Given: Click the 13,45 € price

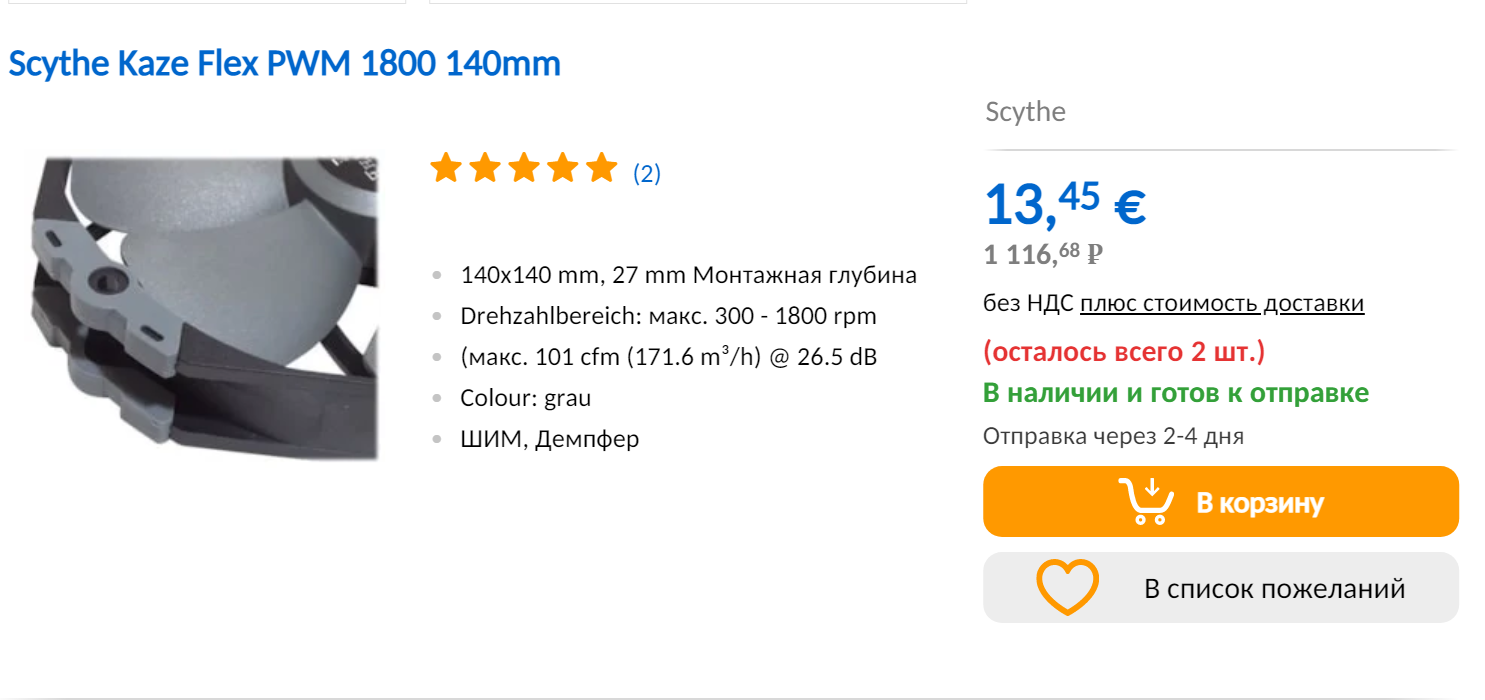Looking at the screenshot, I should (1064, 204).
